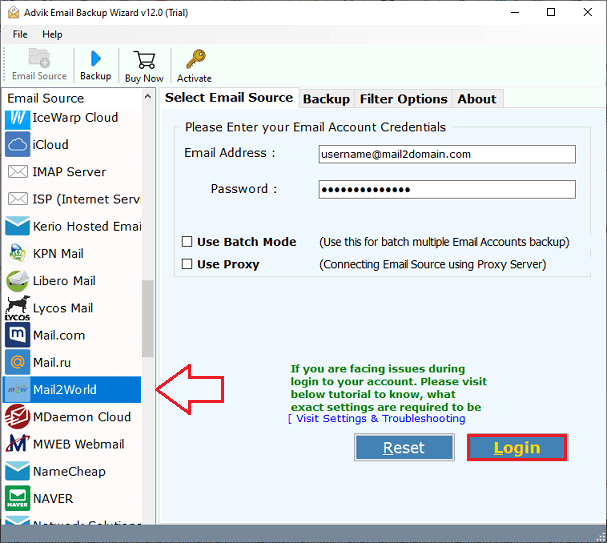Collapse Email Source list with up arrow

coord(147,97)
